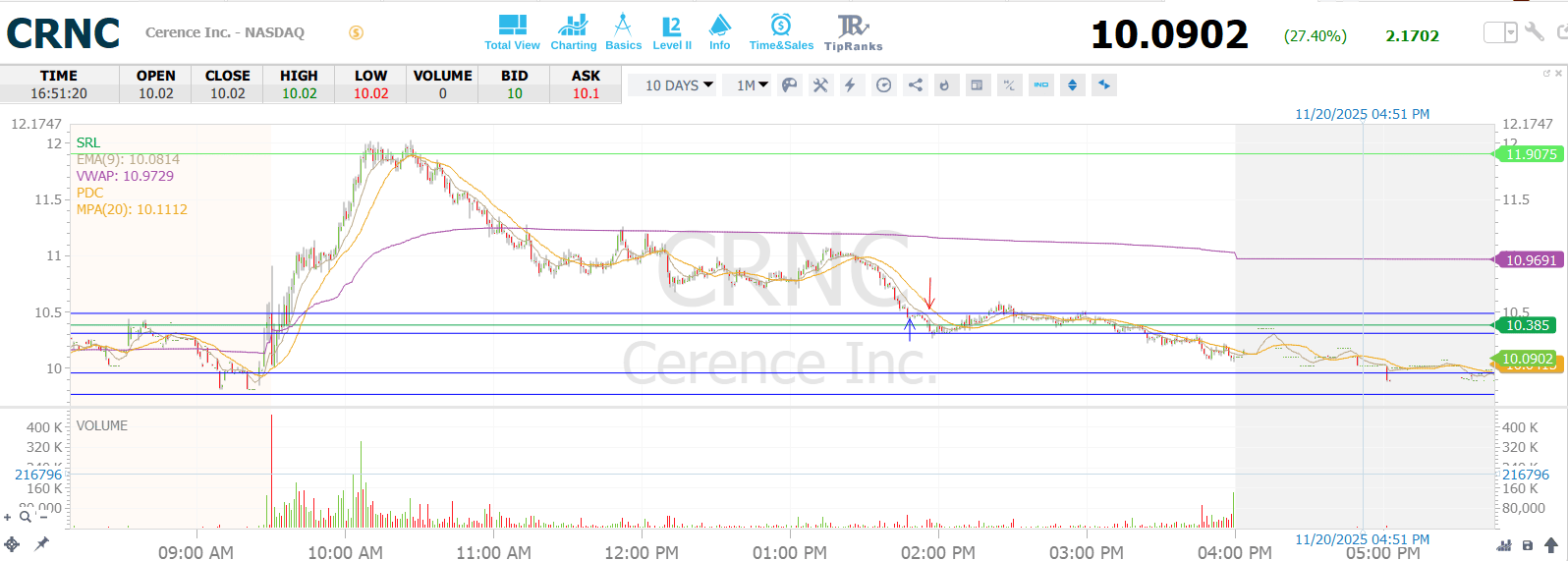Click the (27.40%) percent change

tap(1316, 35)
